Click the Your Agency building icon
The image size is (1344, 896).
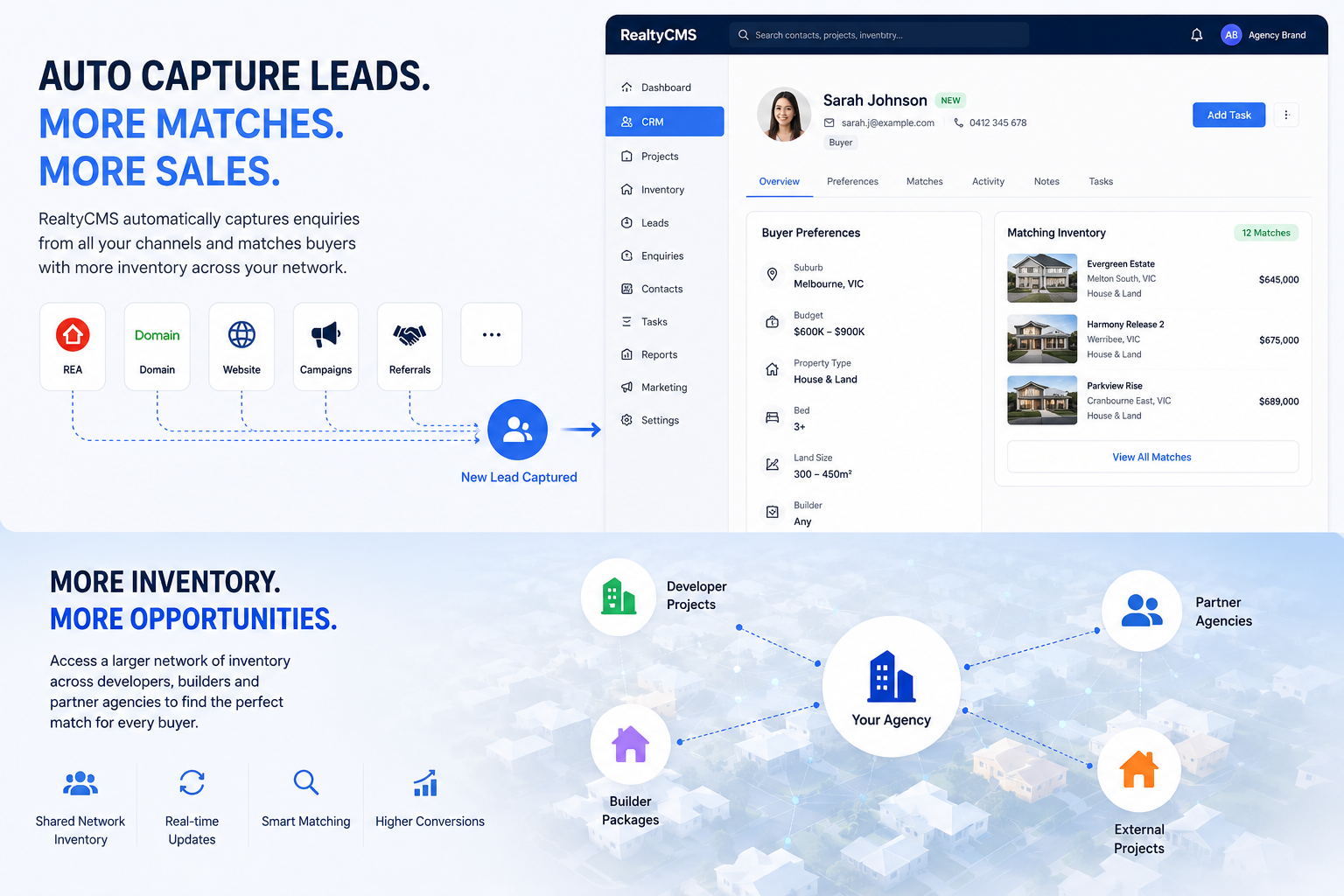[x=891, y=676]
